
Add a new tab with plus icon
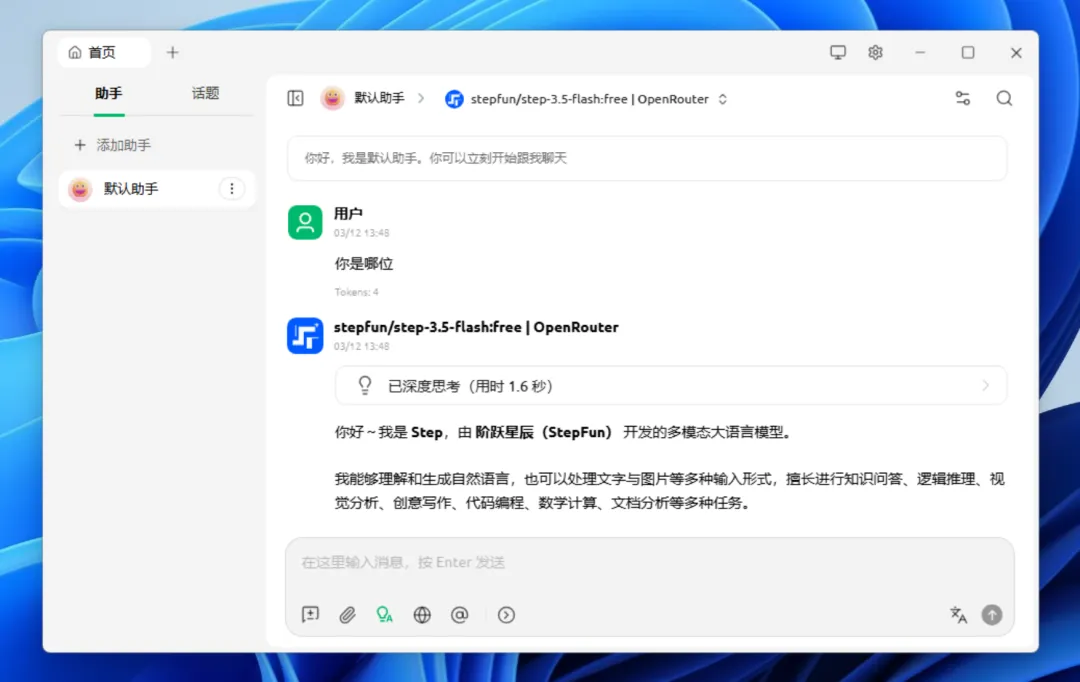click(x=172, y=52)
